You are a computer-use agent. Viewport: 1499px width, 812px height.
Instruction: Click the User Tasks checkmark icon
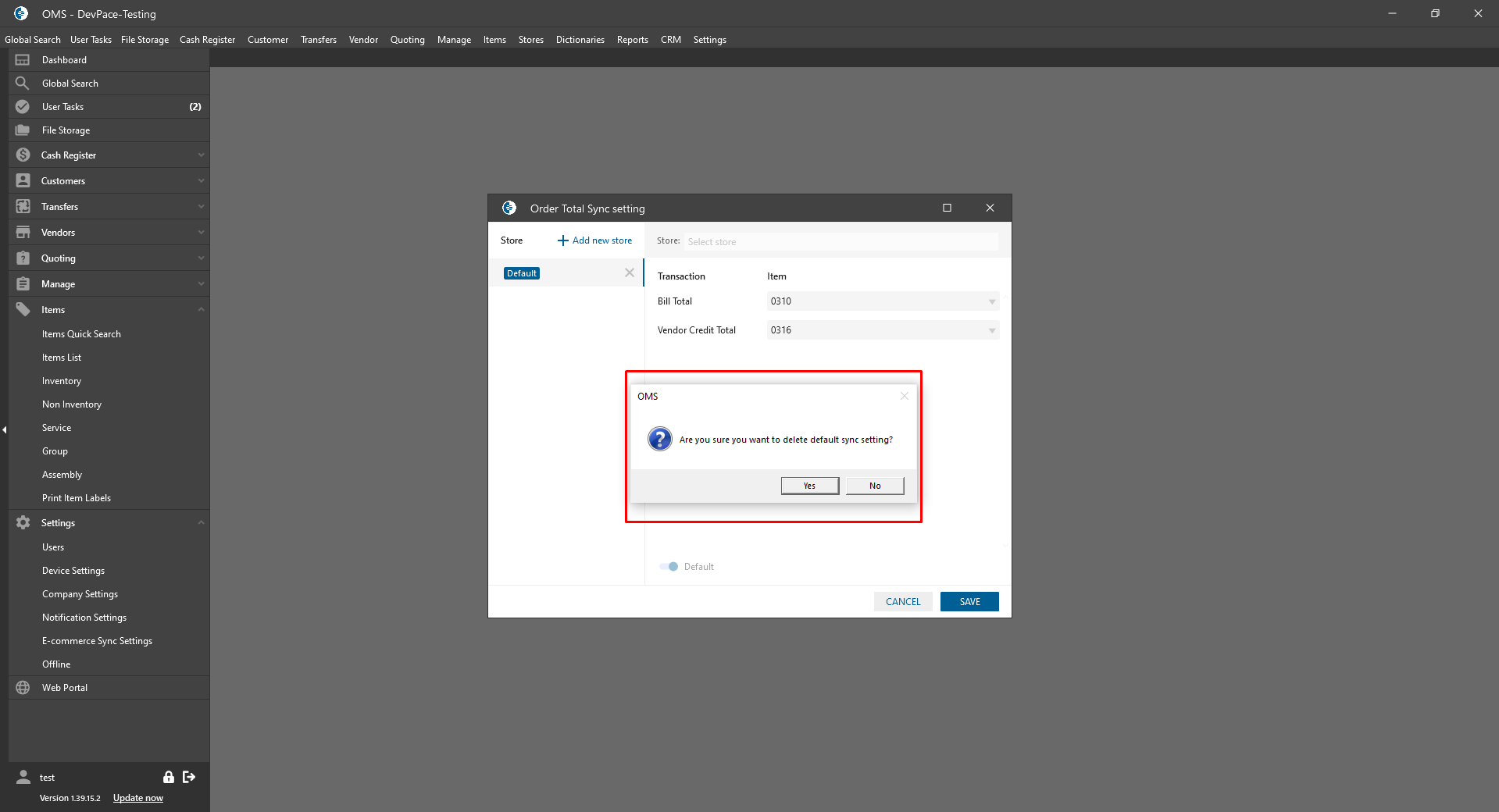23,107
